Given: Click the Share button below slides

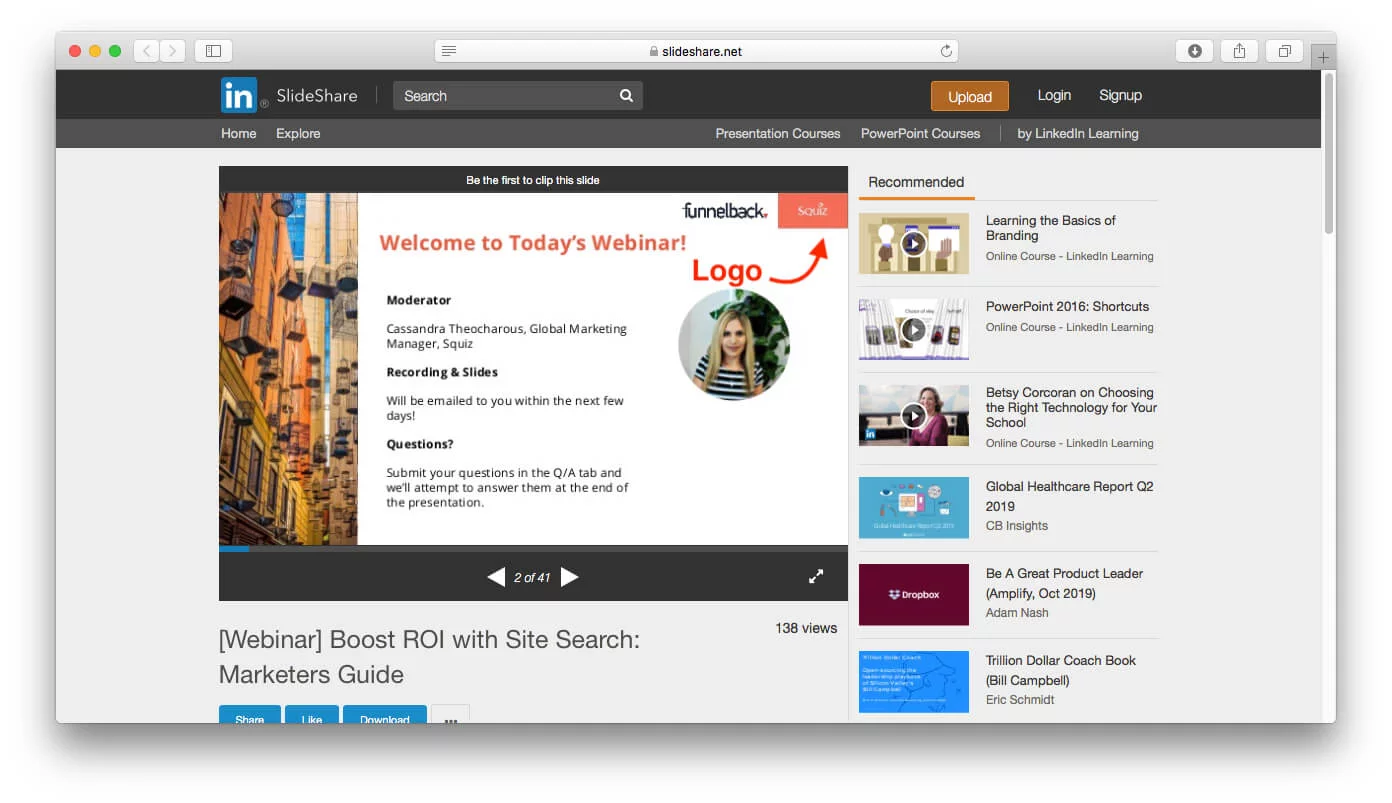Looking at the screenshot, I should click(250, 715).
